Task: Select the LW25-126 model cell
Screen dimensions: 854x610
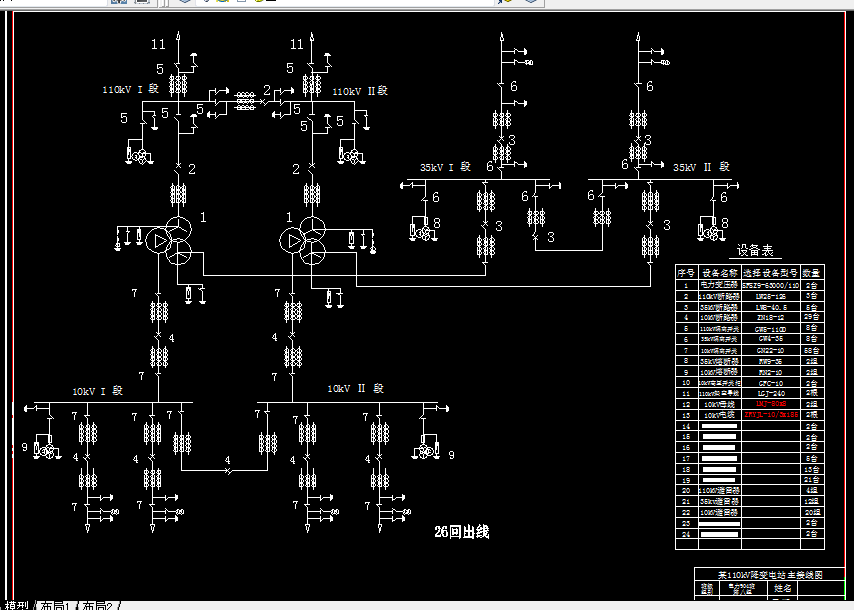Action: (x=771, y=296)
